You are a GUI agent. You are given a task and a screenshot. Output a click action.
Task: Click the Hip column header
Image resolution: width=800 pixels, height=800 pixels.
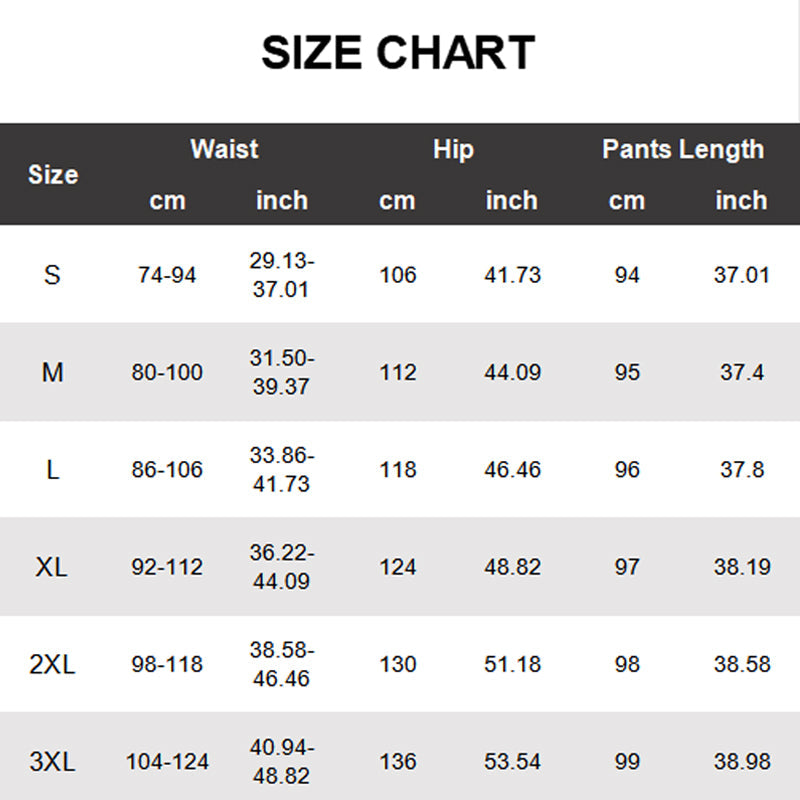(453, 150)
